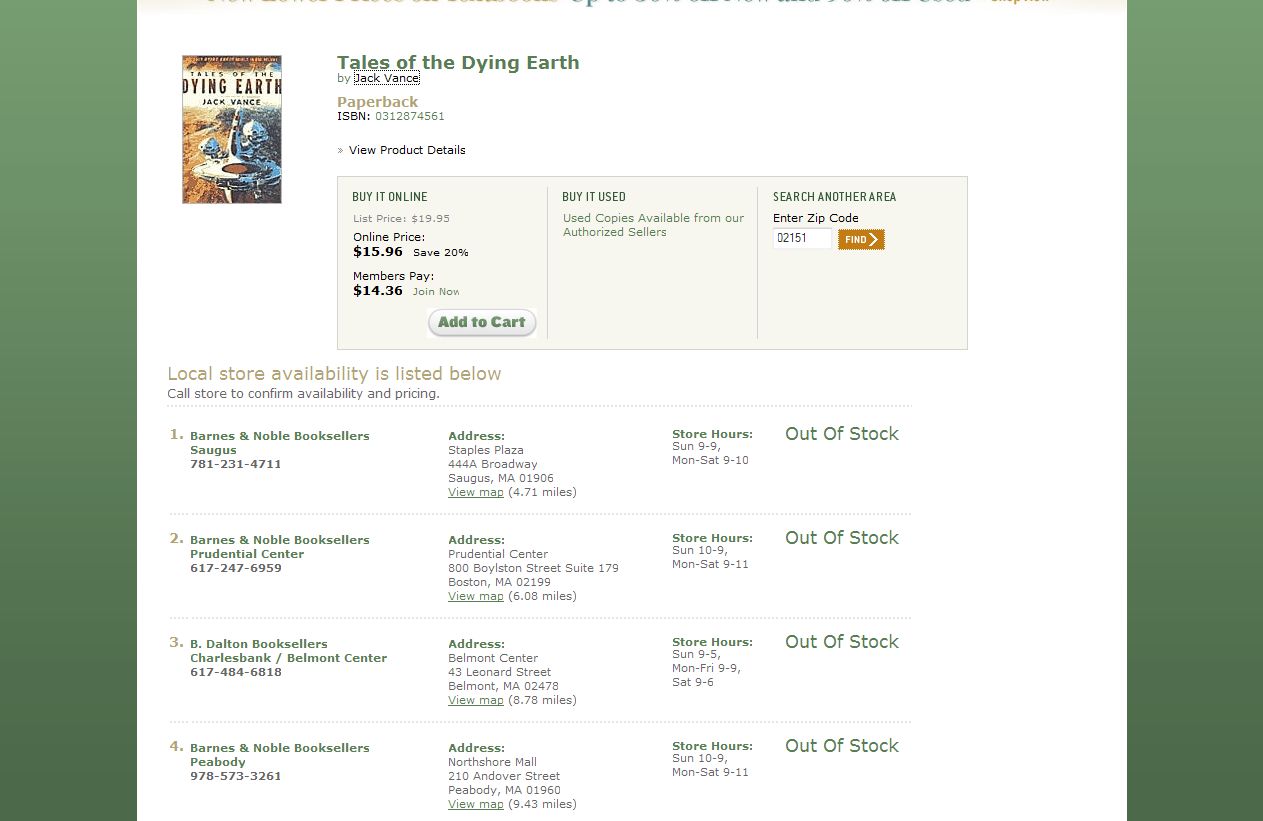
Task: Click the phone number 617-484-6818
Action: pyautogui.click(x=236, y=672)
